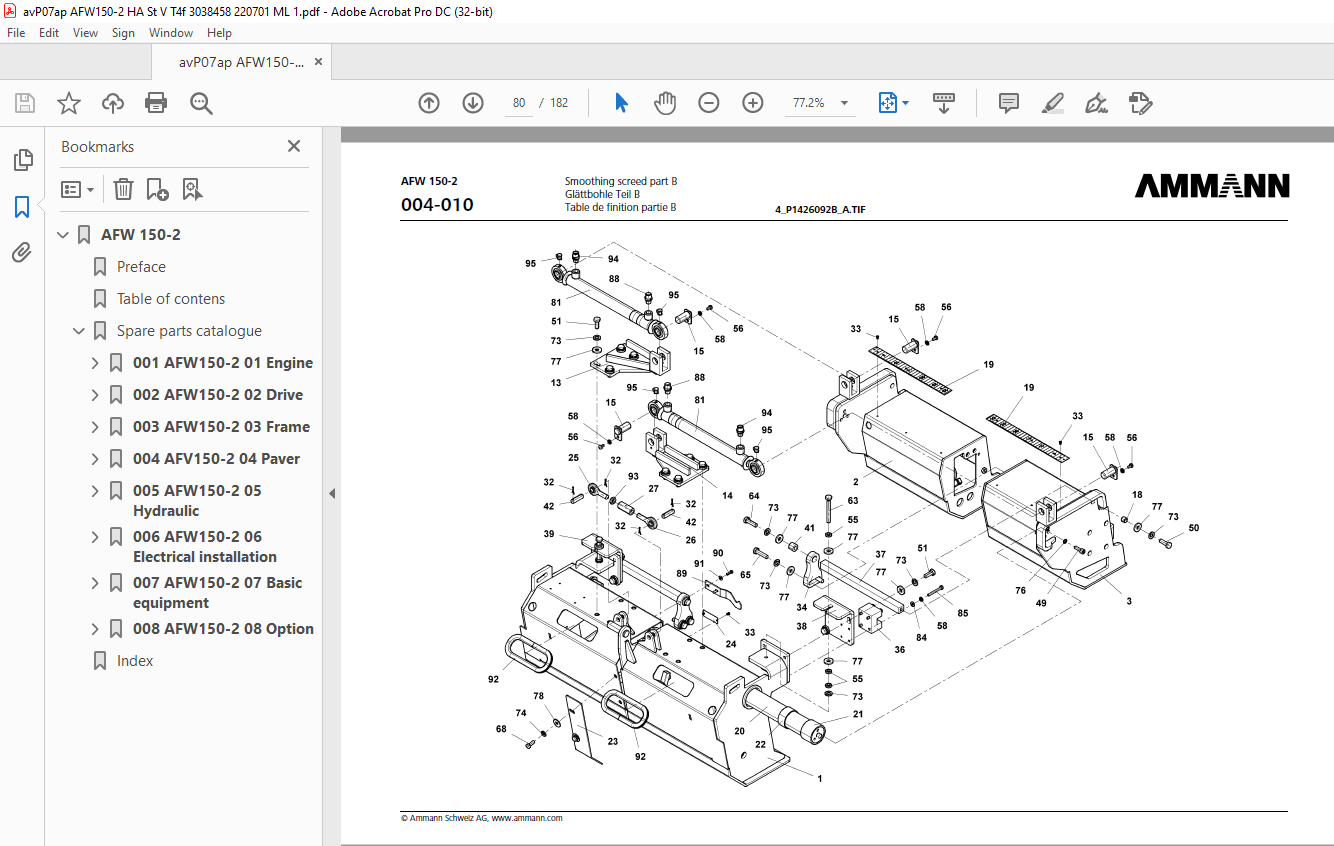This screenshot has width=1334, height=846.
Task: Open the View menu
Action: 86,33
